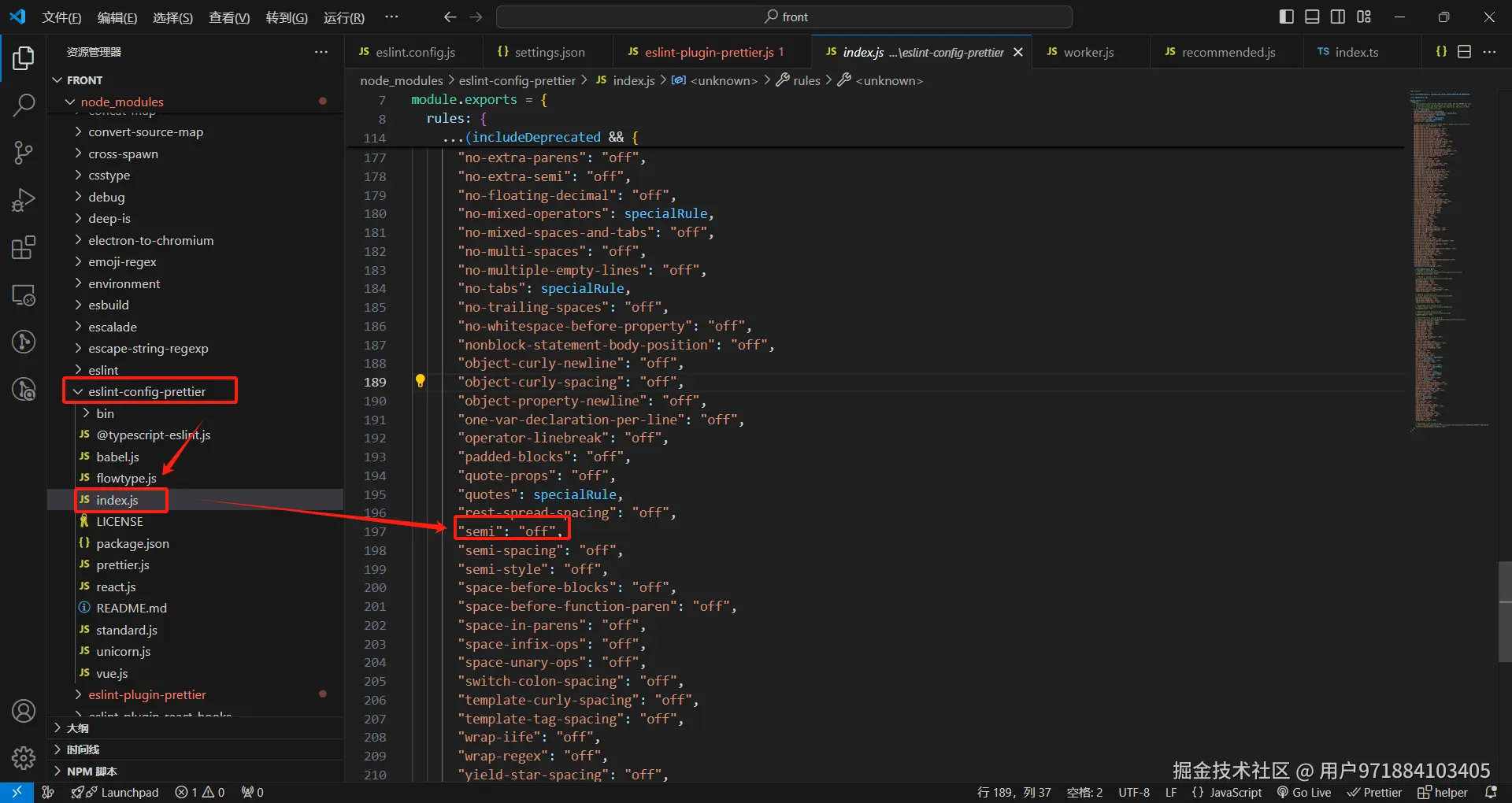Viewport: 1512px width, 803px height.
Task: Switch to the eslint-plugin-prettier.js tab
Action: [x=711, y=52]
